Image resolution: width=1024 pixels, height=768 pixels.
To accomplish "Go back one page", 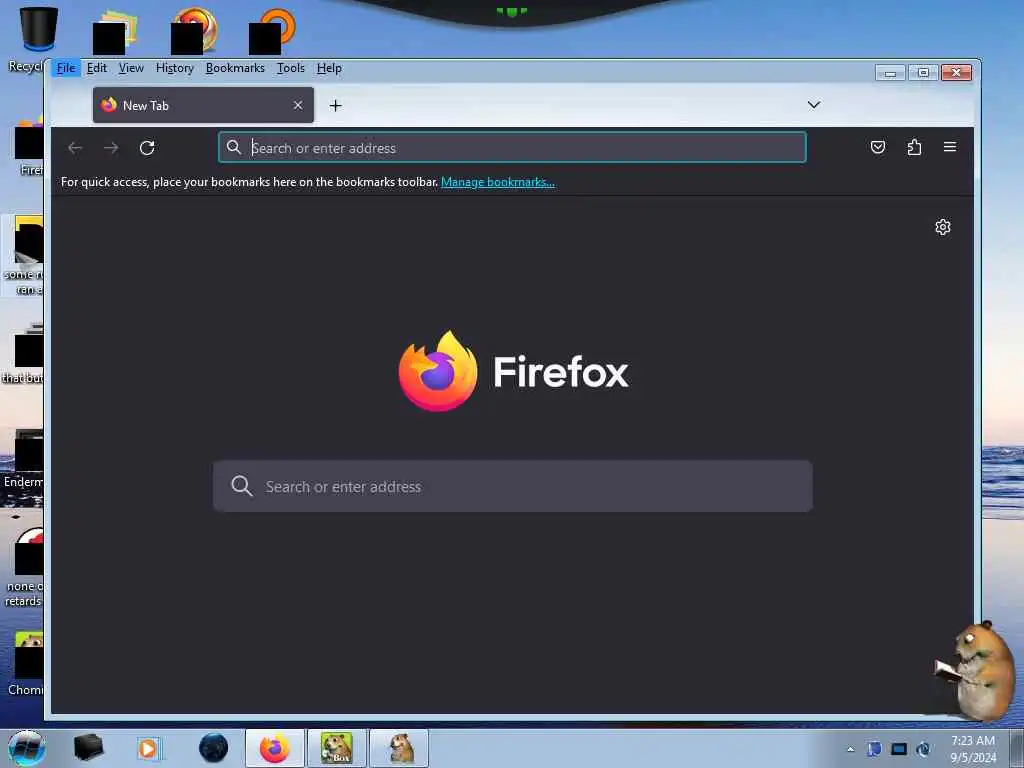I will tap(75, 148).
